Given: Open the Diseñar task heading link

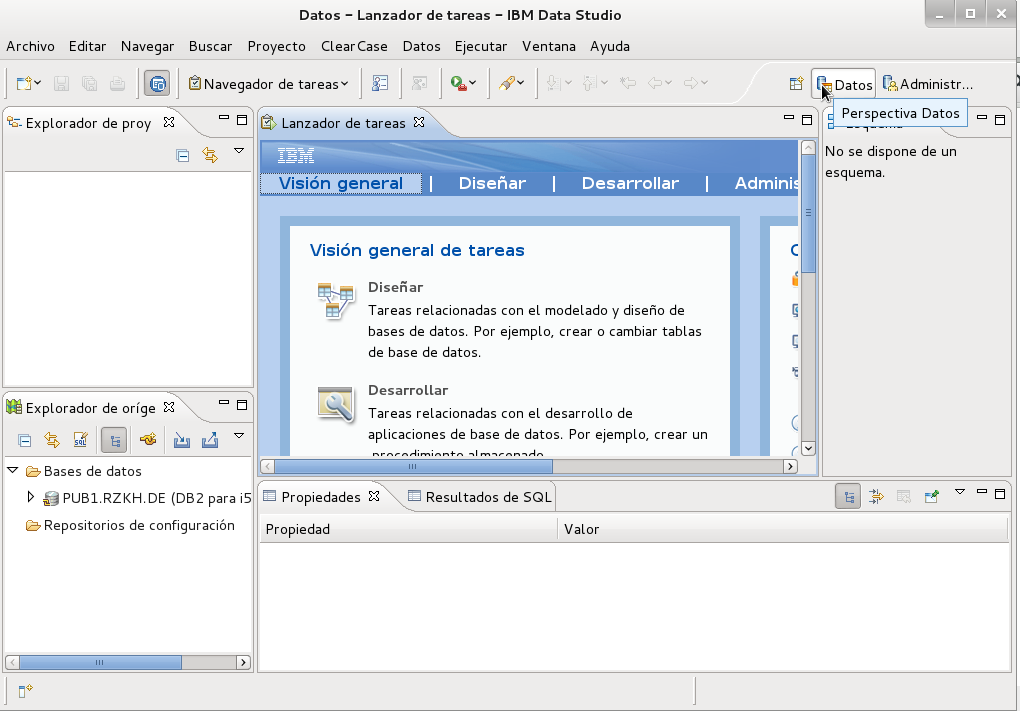Looking at the screenshot, I should click(x=396, y=287).
